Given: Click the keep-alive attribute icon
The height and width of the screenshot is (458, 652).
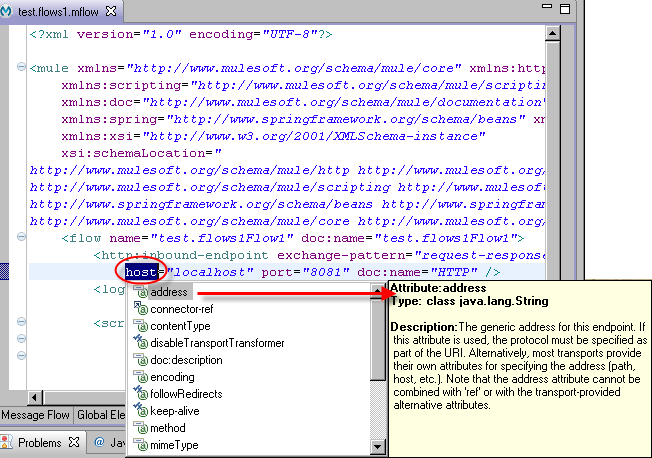Looking at the screenshot, I should [141, 411].
